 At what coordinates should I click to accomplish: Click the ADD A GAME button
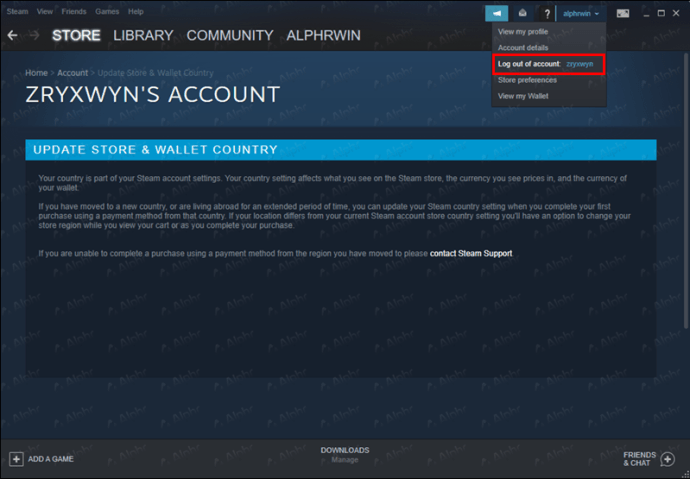coord(41,459)
